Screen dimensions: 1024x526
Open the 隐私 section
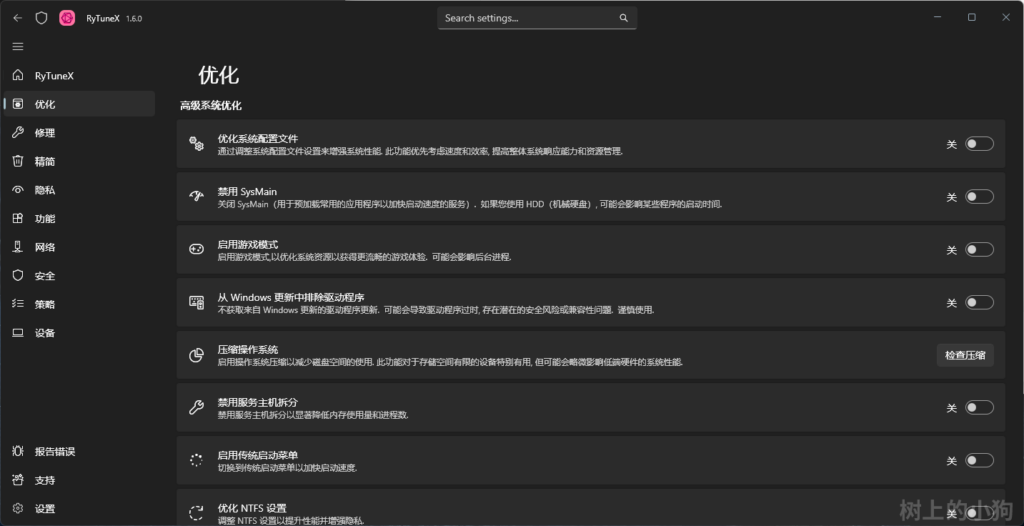point(79,190)
